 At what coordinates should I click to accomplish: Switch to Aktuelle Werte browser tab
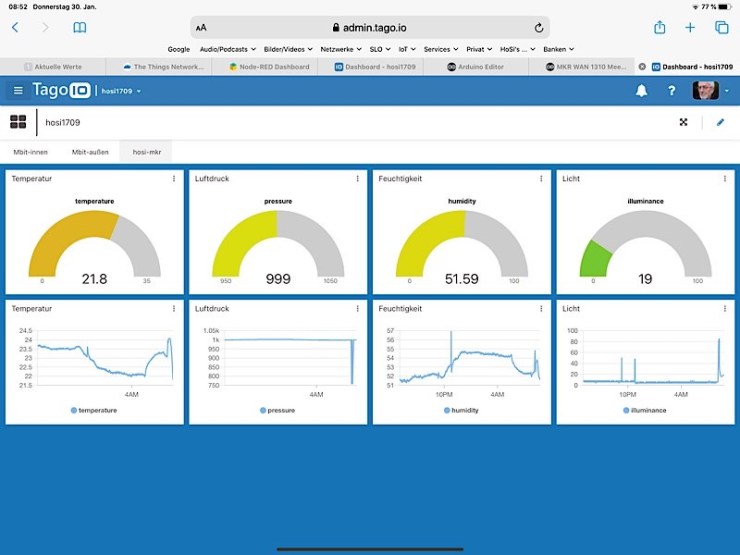click(x=53, y=67)
